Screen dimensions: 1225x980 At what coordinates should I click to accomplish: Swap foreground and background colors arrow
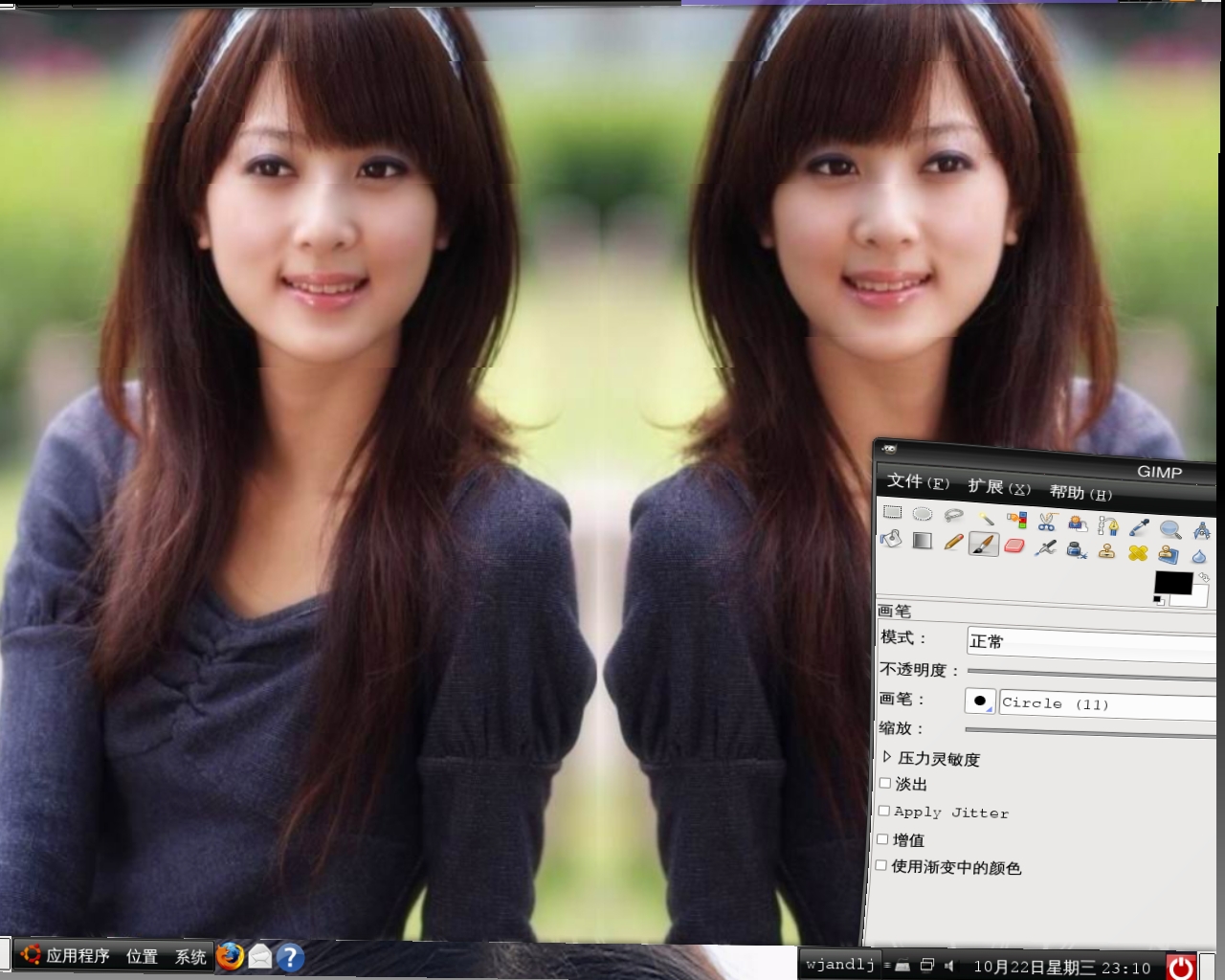(x=1204, y=578)
